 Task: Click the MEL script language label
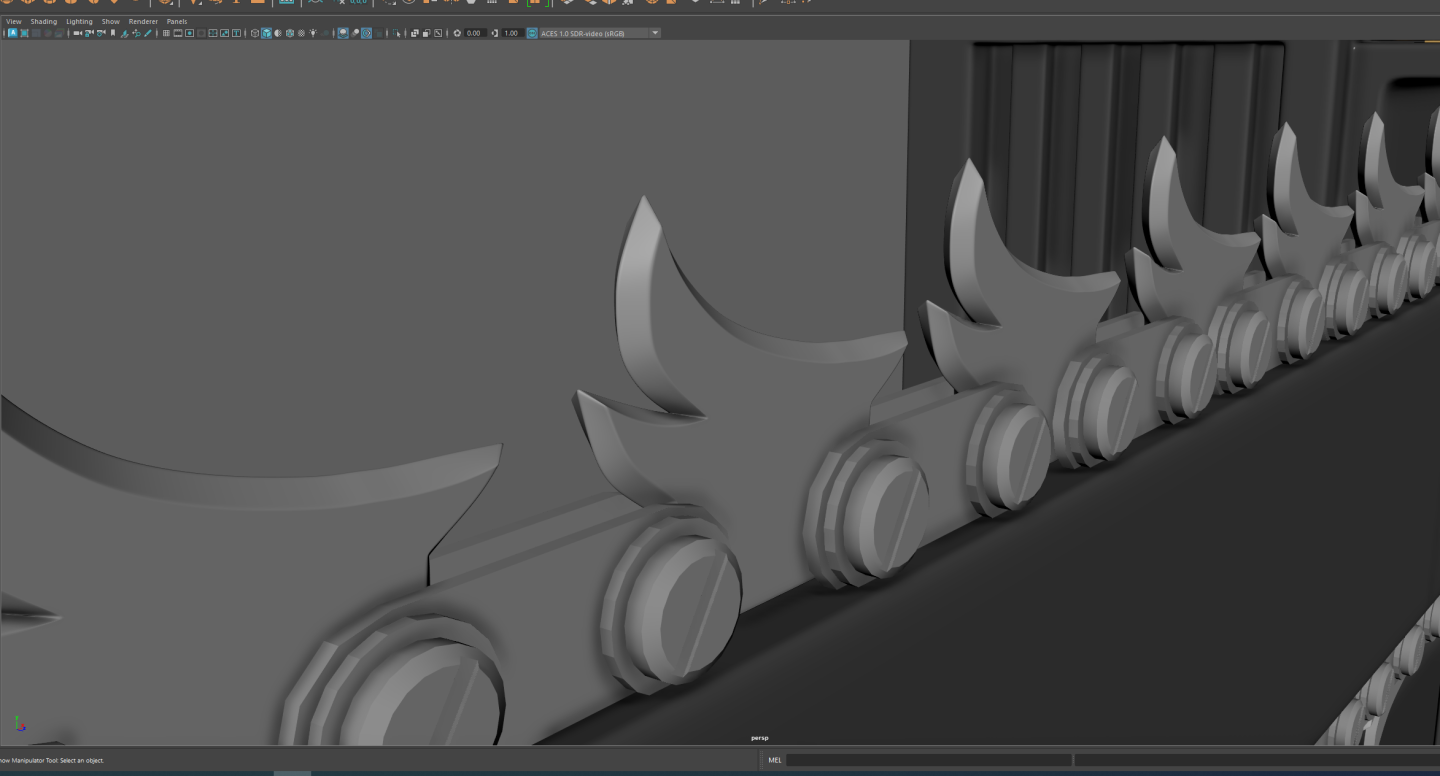[774, 760]
